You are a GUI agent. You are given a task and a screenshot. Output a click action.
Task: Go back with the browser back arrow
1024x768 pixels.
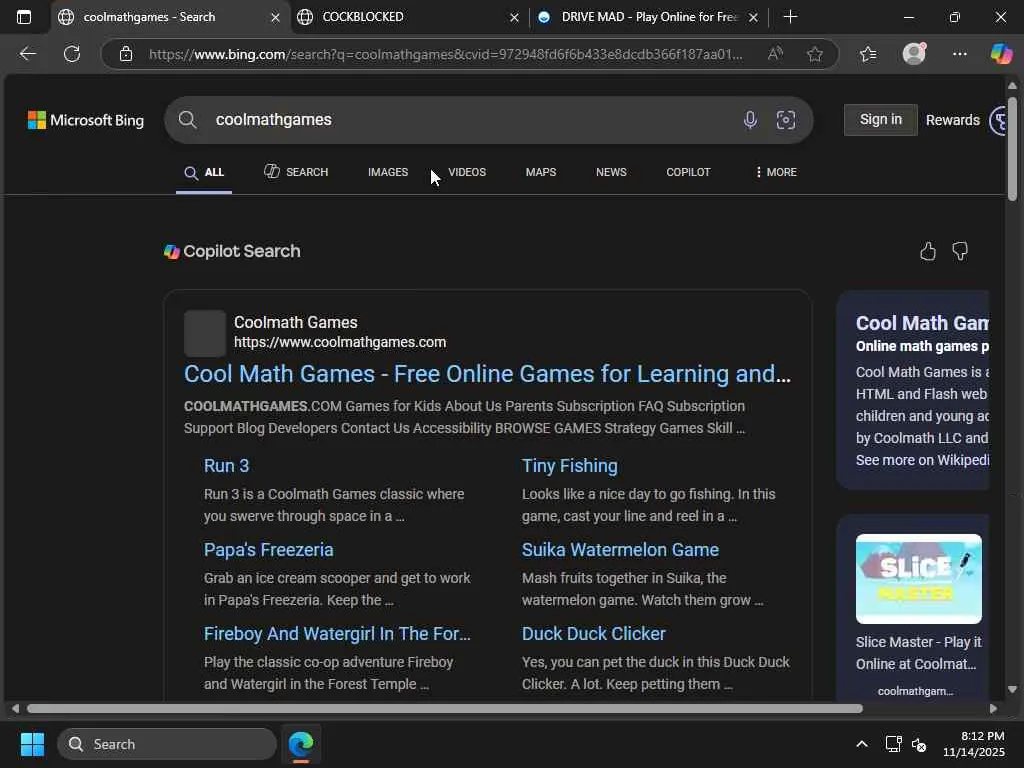(27, 54)
